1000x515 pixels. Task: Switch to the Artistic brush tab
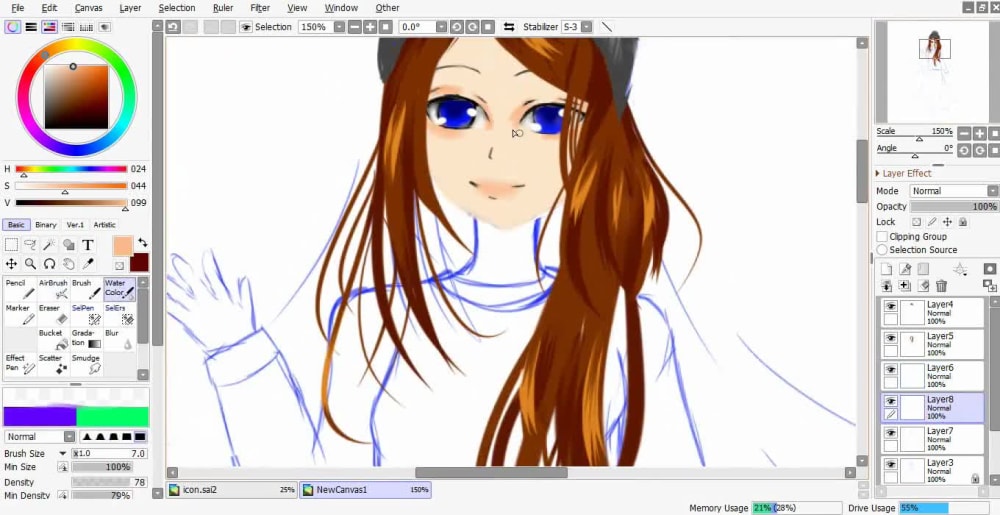pos(105,224)
